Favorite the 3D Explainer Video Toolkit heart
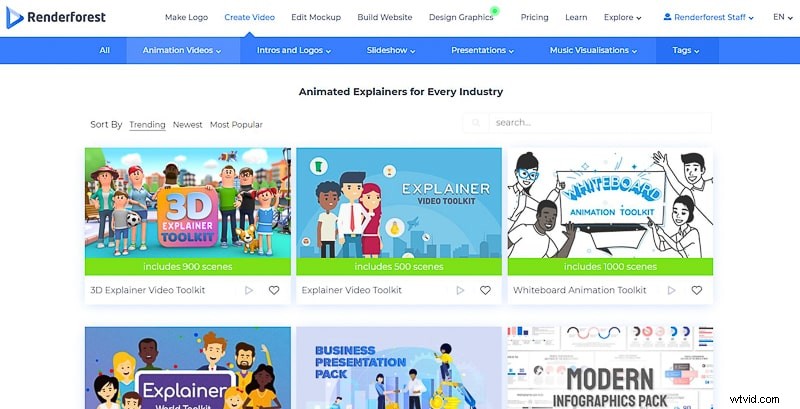800x409 pixels. [x=274, y=290]
